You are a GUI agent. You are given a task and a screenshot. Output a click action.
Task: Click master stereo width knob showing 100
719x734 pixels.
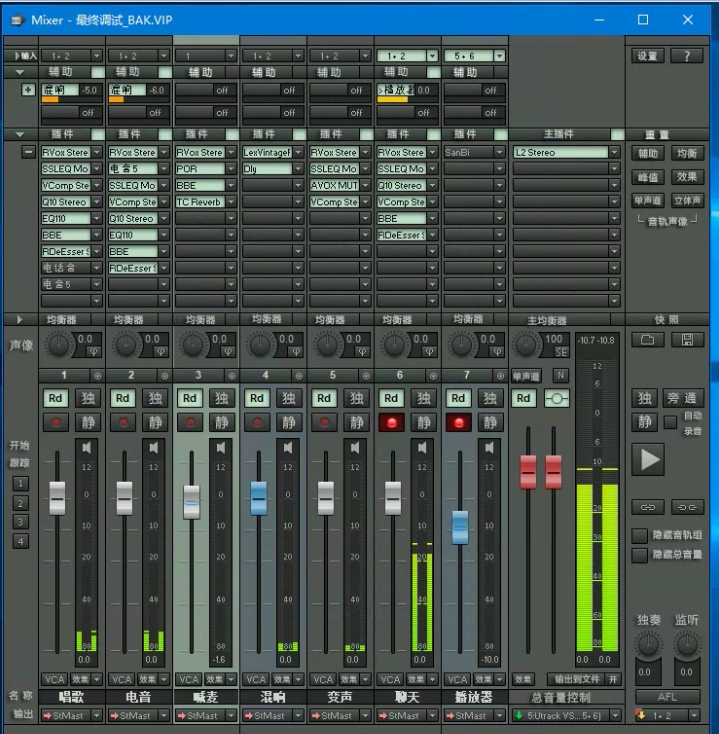526,345
